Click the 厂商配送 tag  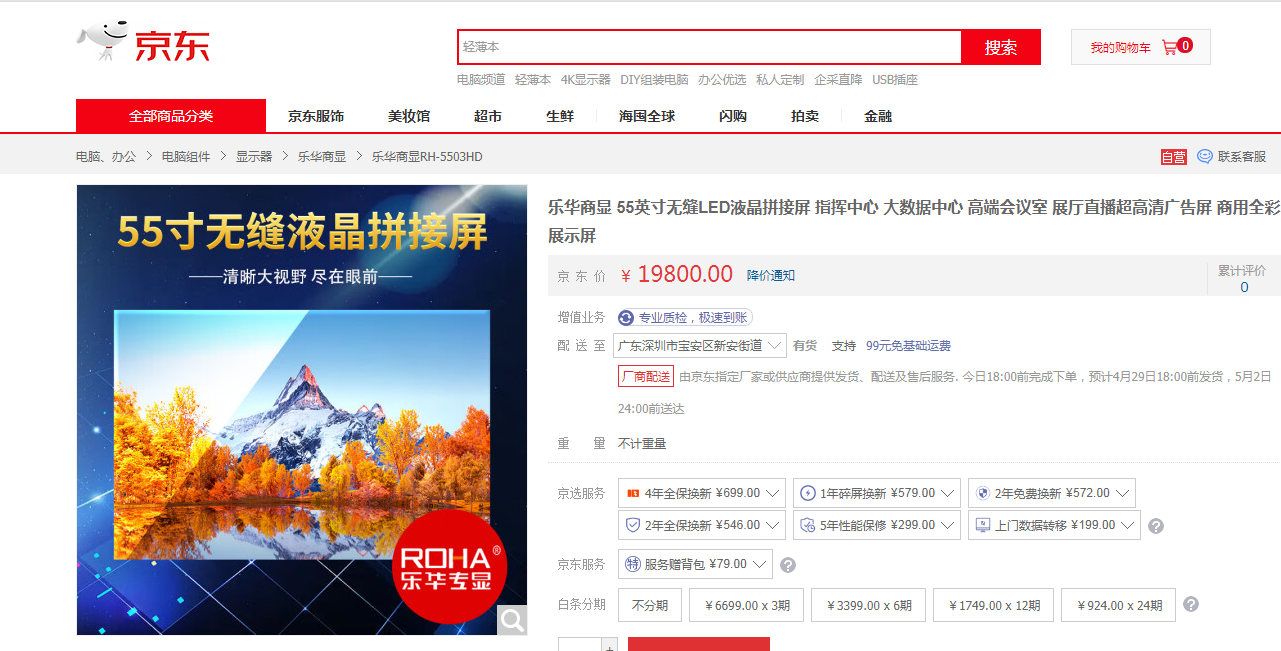(645, 377)
